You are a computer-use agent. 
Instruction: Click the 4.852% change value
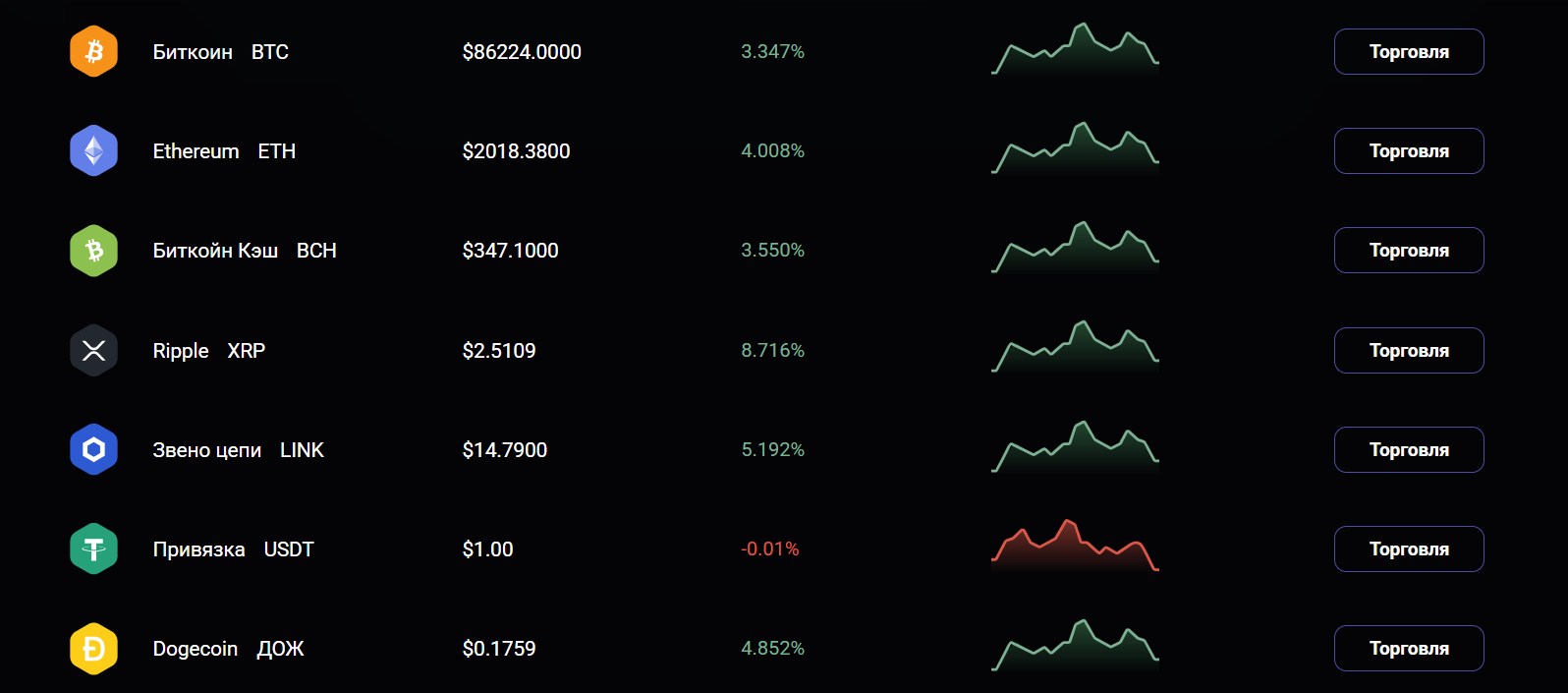772,649
